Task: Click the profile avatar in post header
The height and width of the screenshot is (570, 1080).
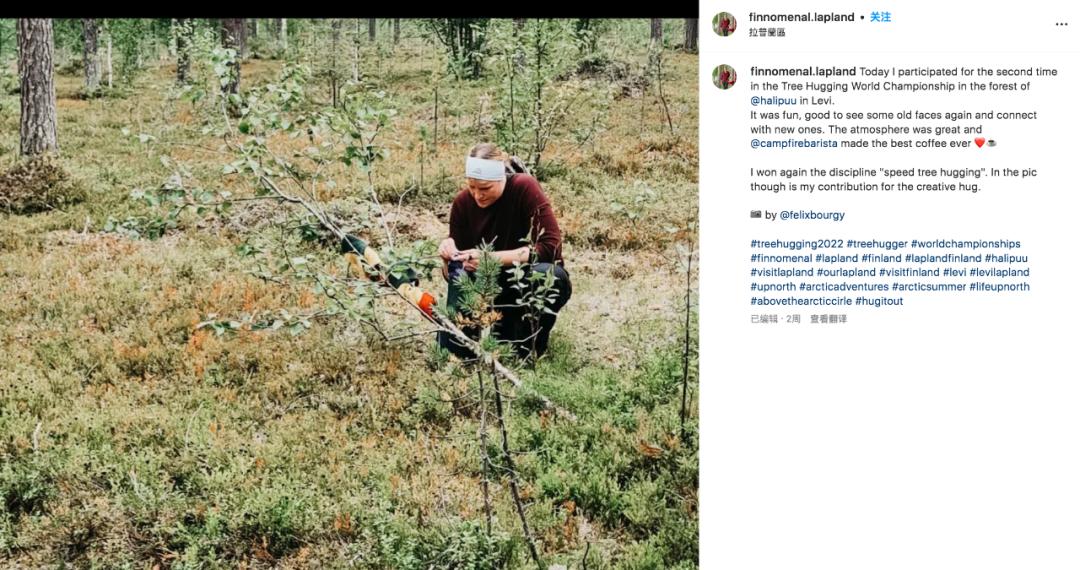Action: (x=724, y=24)
